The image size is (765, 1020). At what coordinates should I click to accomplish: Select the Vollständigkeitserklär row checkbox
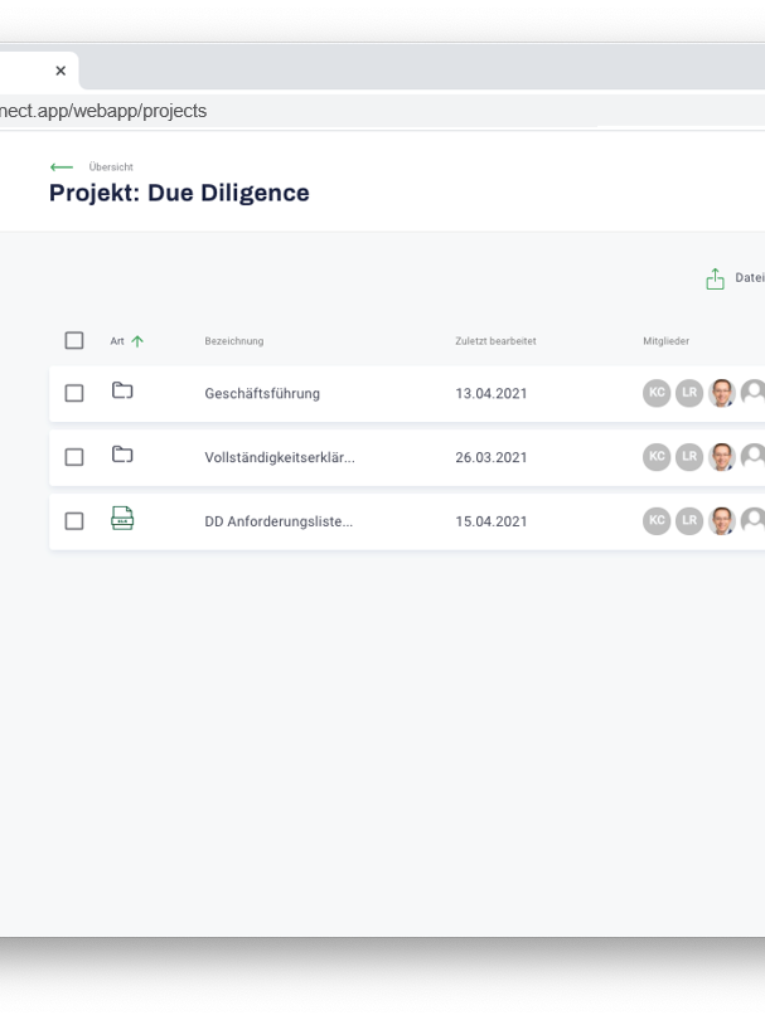pyautogui.click(x=74, y=457)
